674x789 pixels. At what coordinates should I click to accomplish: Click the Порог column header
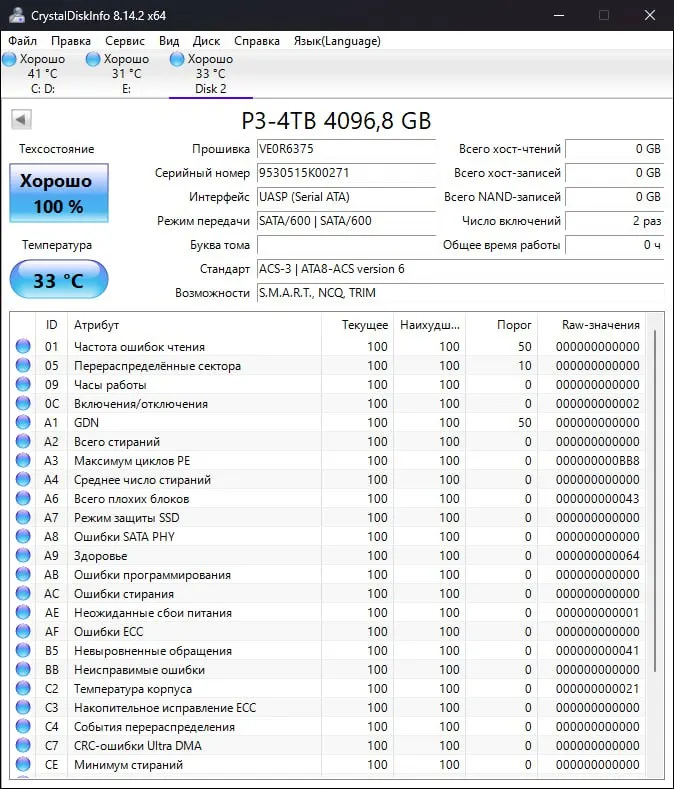point(501,325)
